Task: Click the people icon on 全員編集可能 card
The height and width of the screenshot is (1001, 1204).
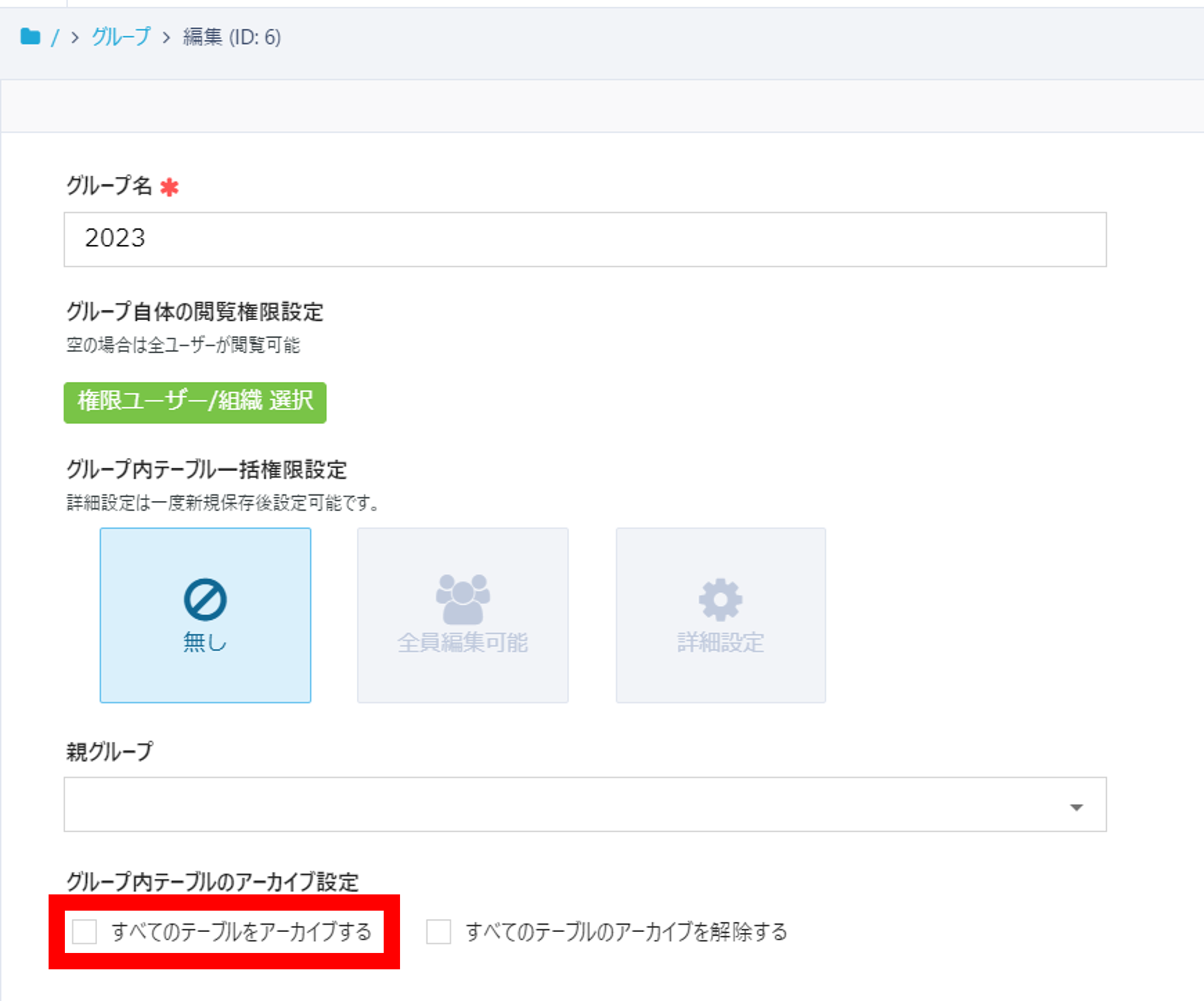Action: point(463,600)
